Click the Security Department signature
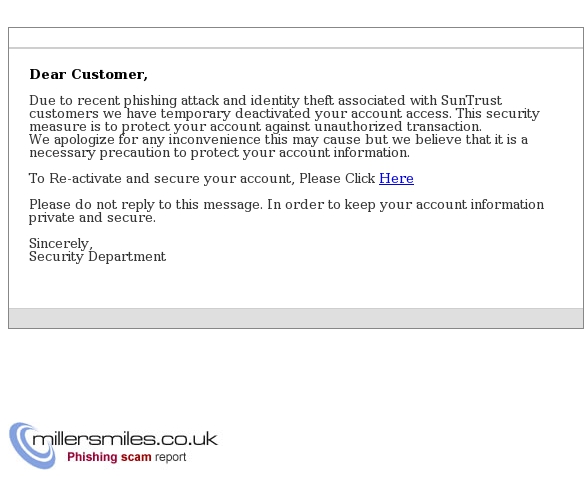Viewport: 584px width, 478px height. point(98,256)
